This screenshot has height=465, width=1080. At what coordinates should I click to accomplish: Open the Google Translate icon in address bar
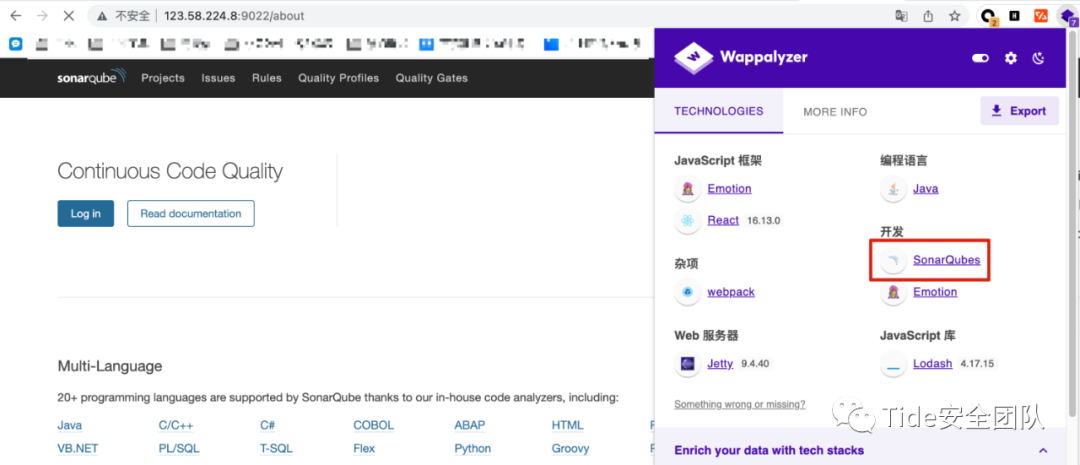[901, 15]
